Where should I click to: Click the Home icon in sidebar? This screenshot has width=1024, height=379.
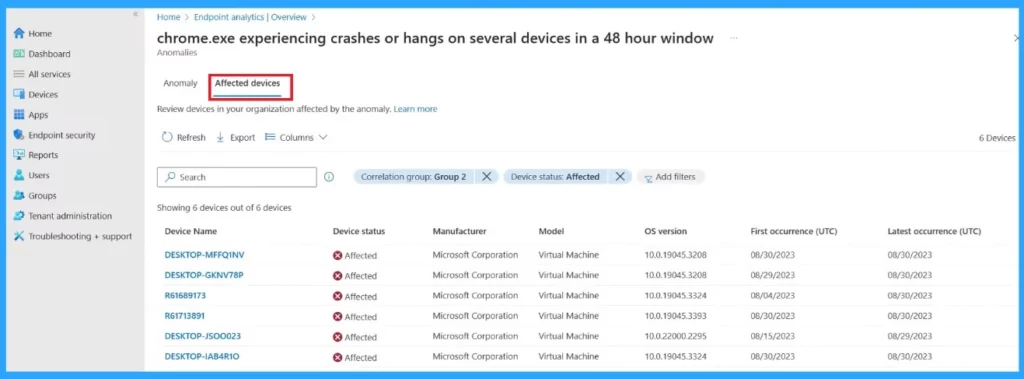(19, 33)
